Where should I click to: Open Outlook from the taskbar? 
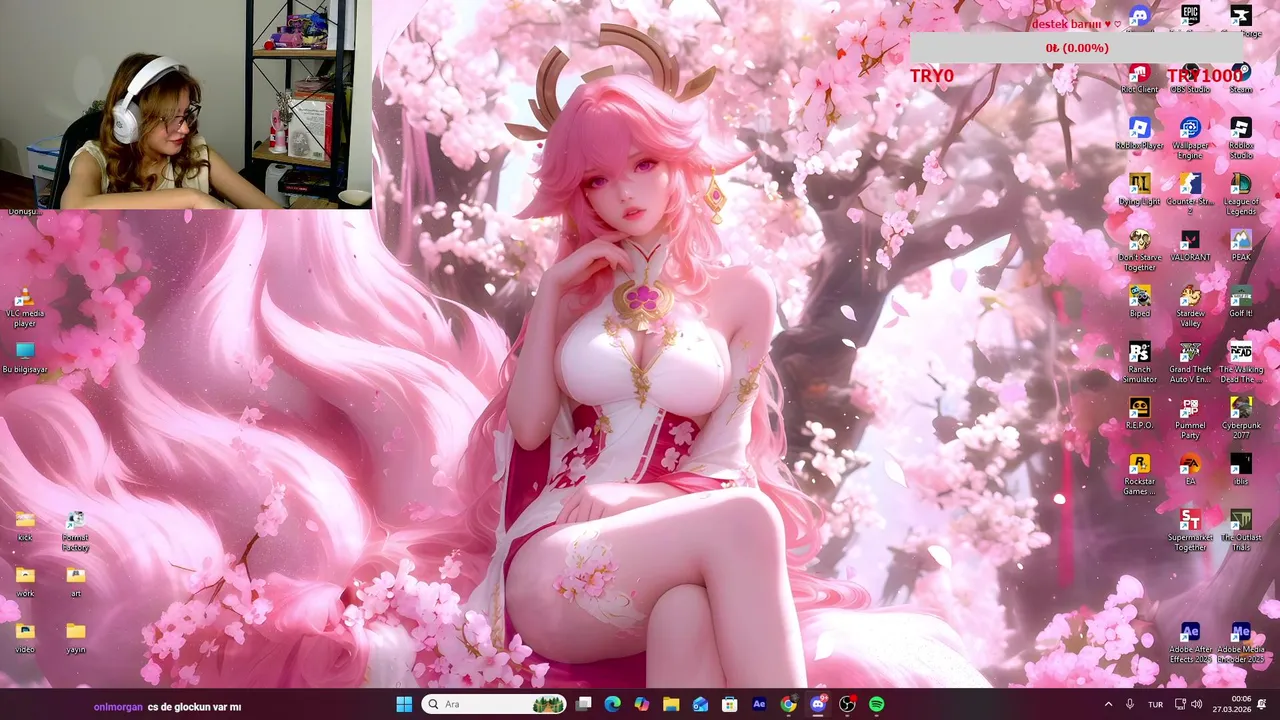700,704
